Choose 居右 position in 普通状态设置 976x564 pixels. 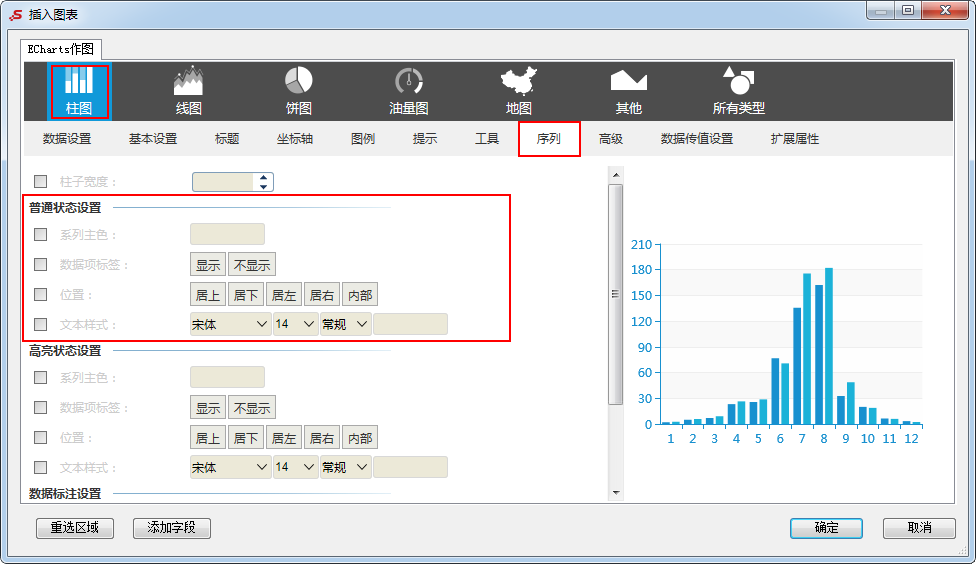[x=322, y=294]
